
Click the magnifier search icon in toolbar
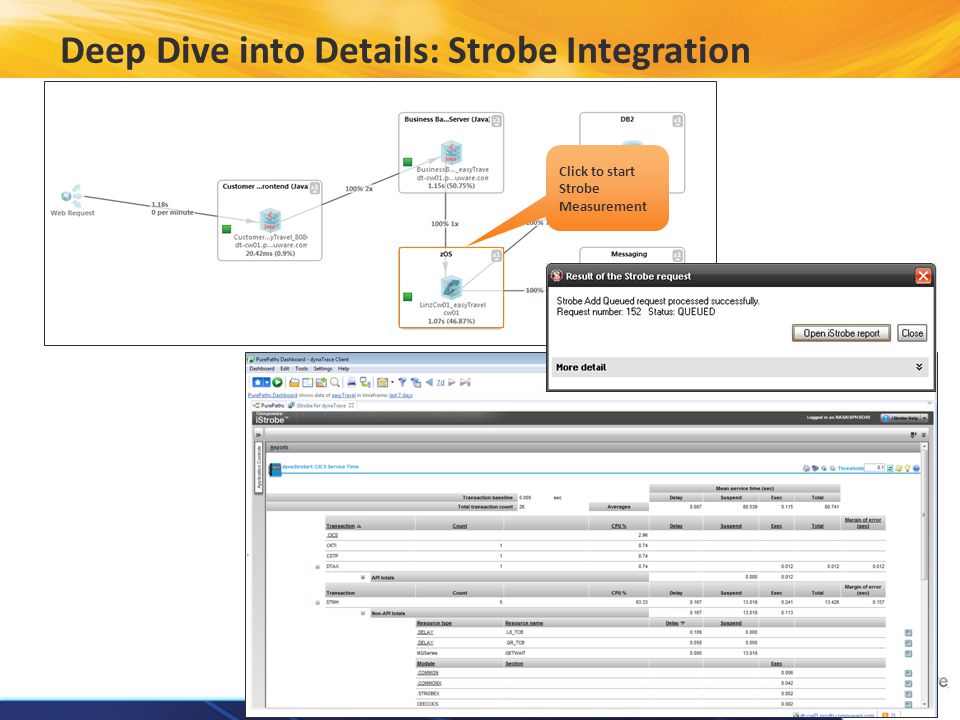pos(335,383)
